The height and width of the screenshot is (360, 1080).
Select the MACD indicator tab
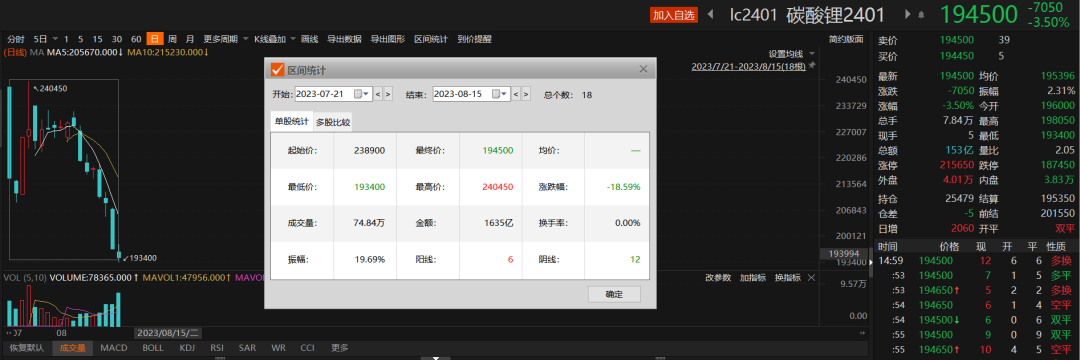[114, 348]
